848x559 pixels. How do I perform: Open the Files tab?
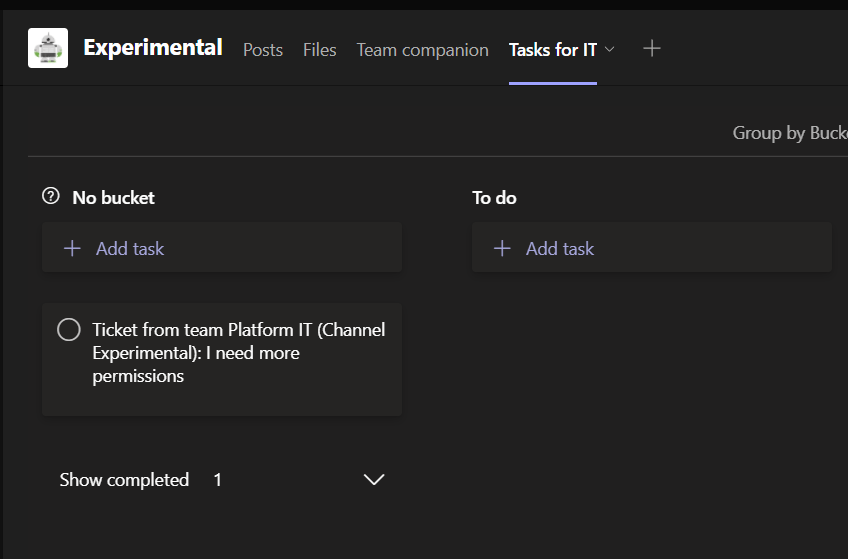coord(320,49)
